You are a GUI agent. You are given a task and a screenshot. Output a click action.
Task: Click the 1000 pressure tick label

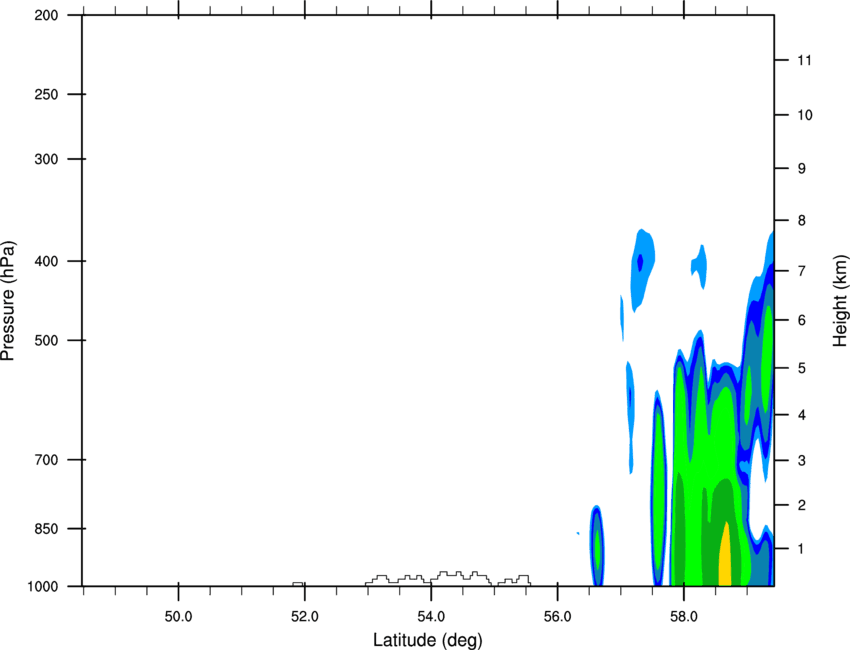[x=43, y=586]
